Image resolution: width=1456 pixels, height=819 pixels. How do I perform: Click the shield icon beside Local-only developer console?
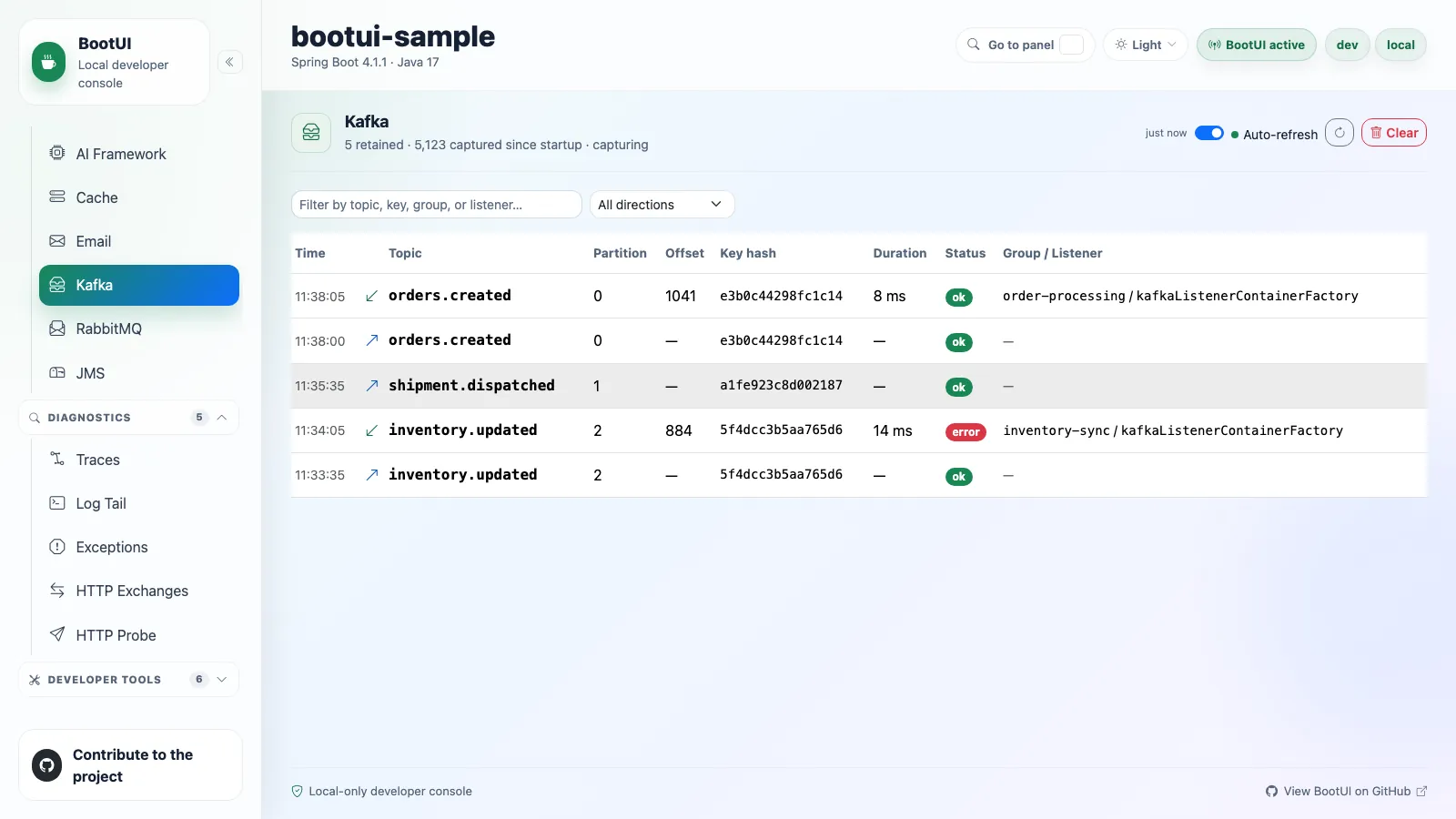[297, 792]
